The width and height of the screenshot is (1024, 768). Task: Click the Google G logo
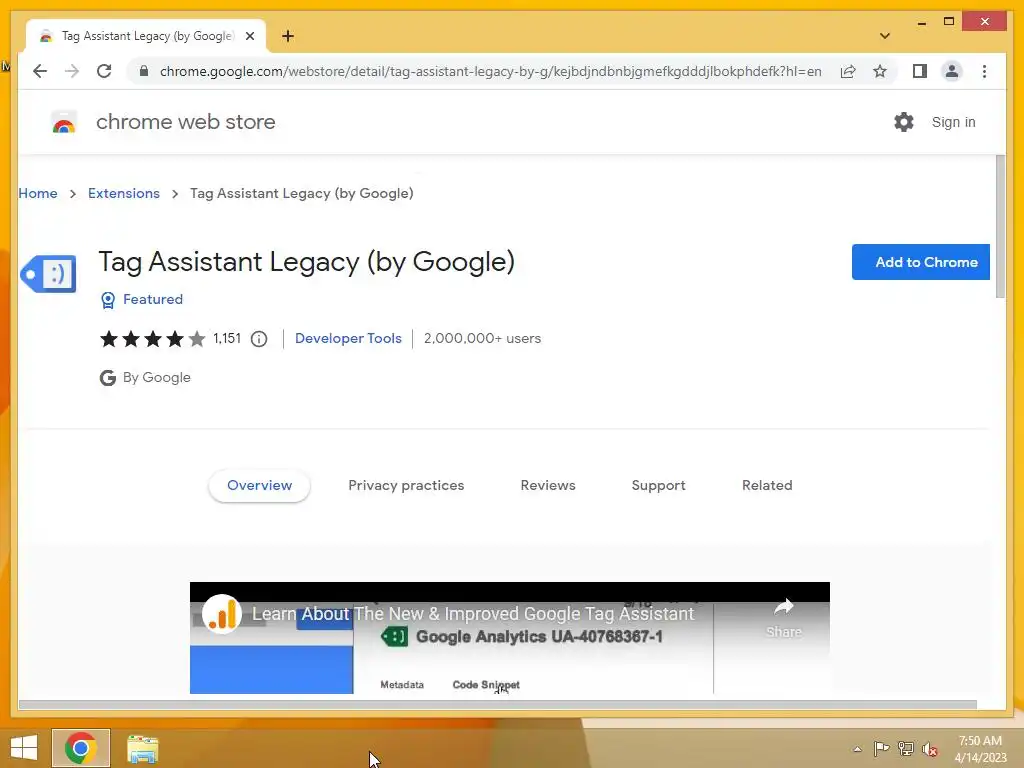click(108, 378)
